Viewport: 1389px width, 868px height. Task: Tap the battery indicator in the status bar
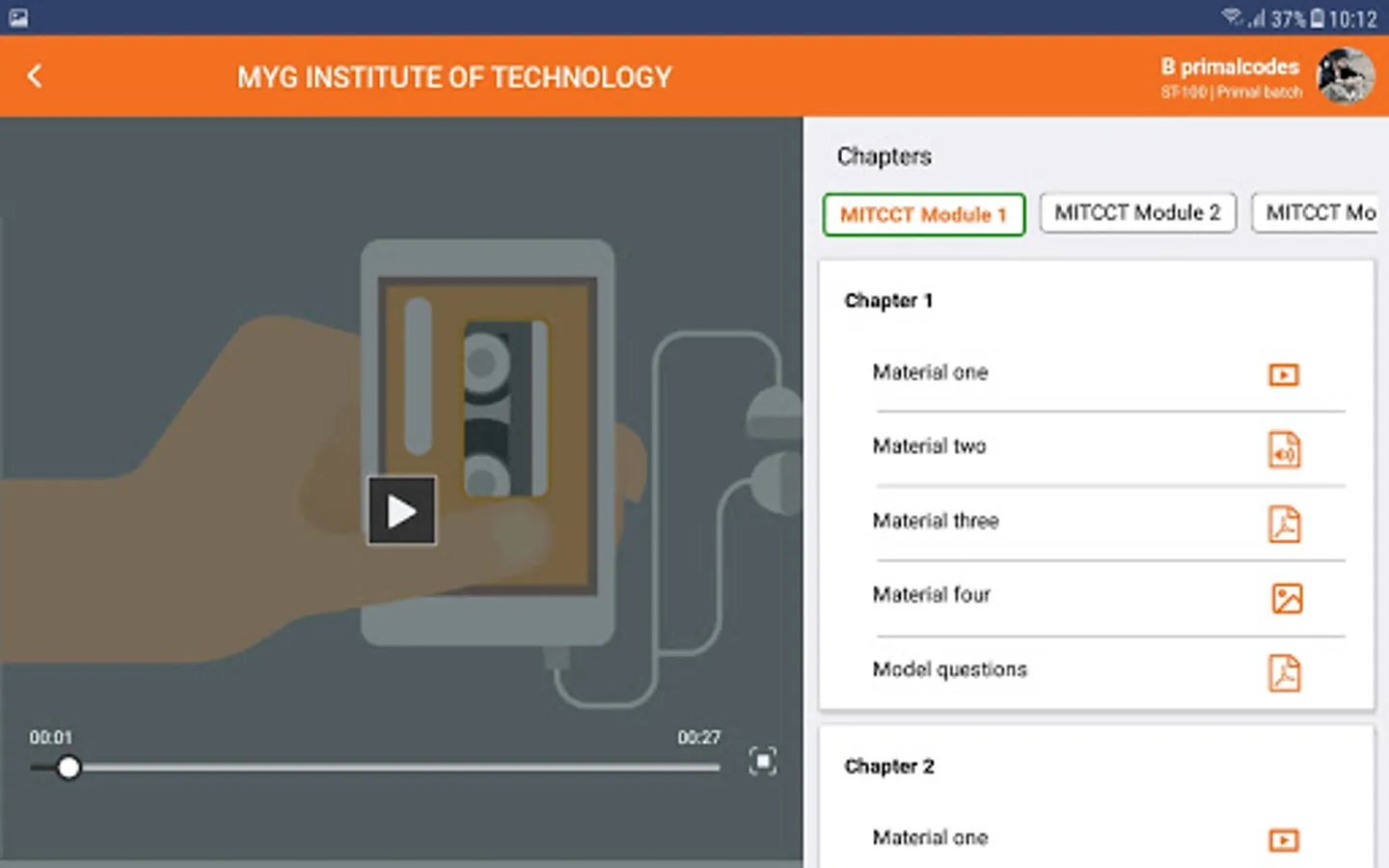click(1317, 18)
